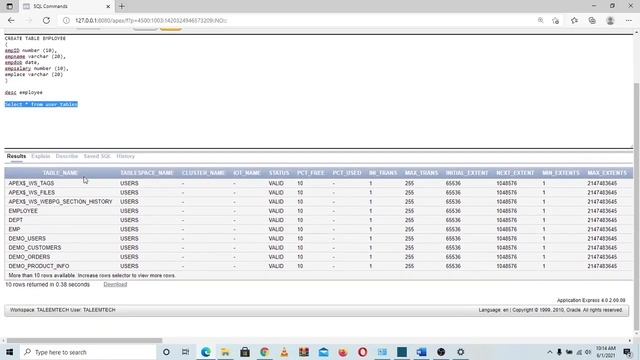The width and height of the screenshot is (640, 360).
Task: Open Microsoft Store from the taskbar
Action: pyautogui.click(x=244, y=352)
